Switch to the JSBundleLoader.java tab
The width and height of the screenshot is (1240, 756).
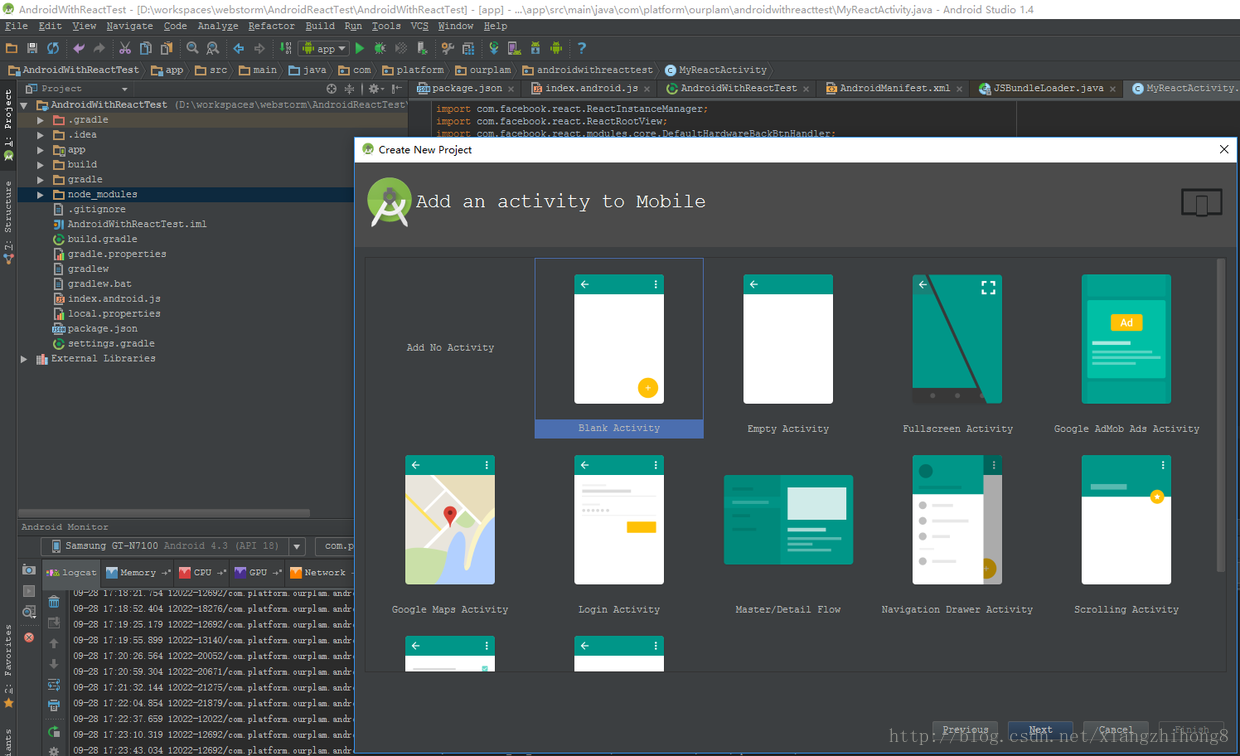point(1046,88)
